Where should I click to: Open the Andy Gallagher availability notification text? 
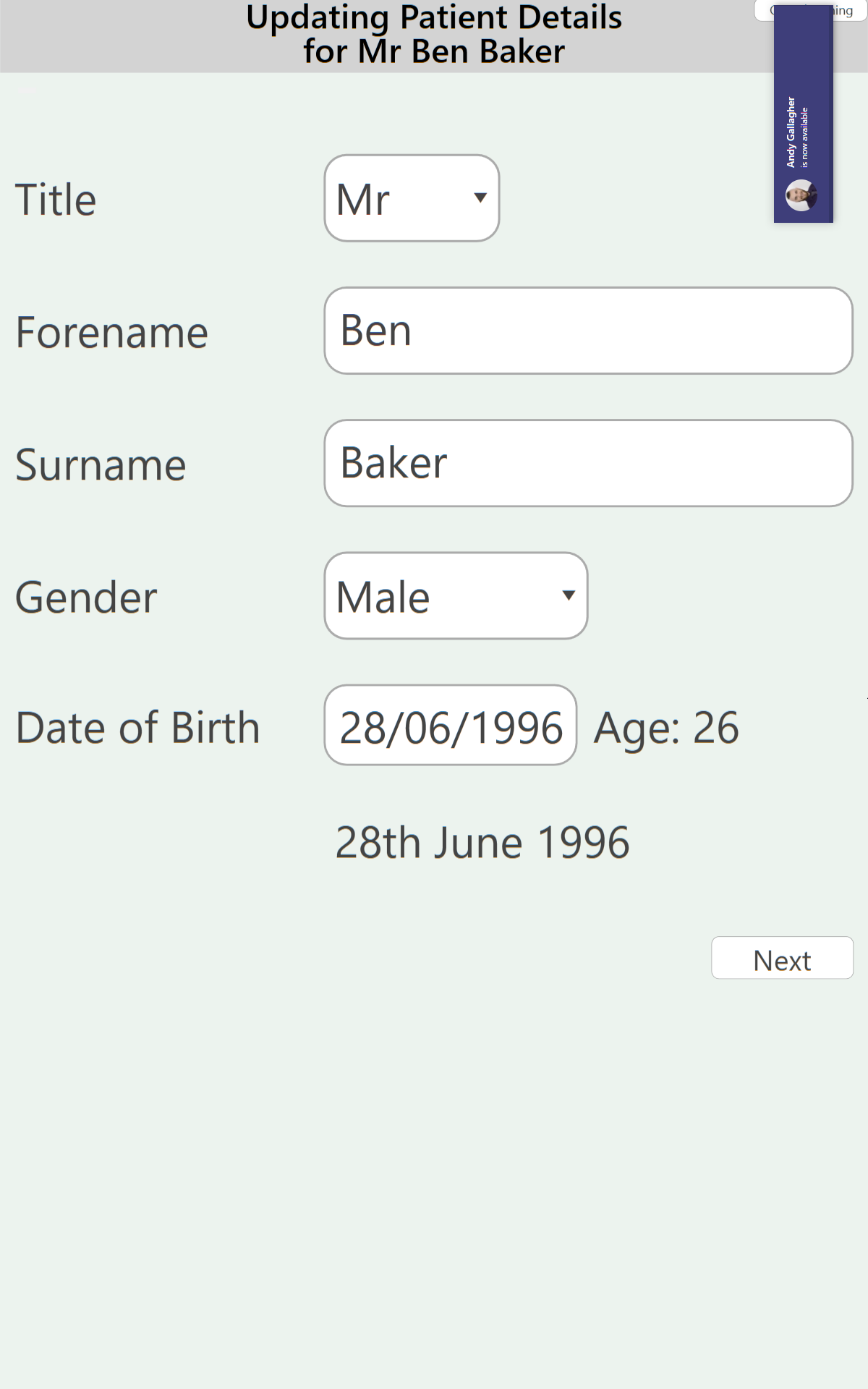(797, 134)
